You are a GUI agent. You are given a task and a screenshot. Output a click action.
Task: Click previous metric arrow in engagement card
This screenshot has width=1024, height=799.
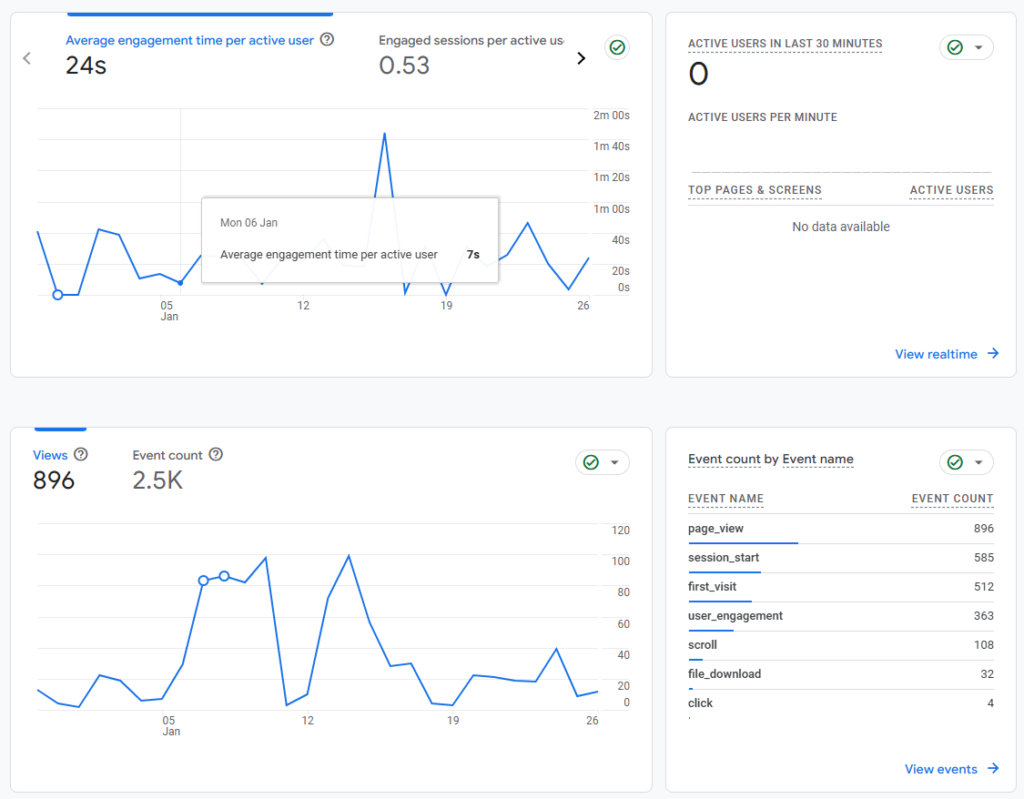tap(27, 58)
